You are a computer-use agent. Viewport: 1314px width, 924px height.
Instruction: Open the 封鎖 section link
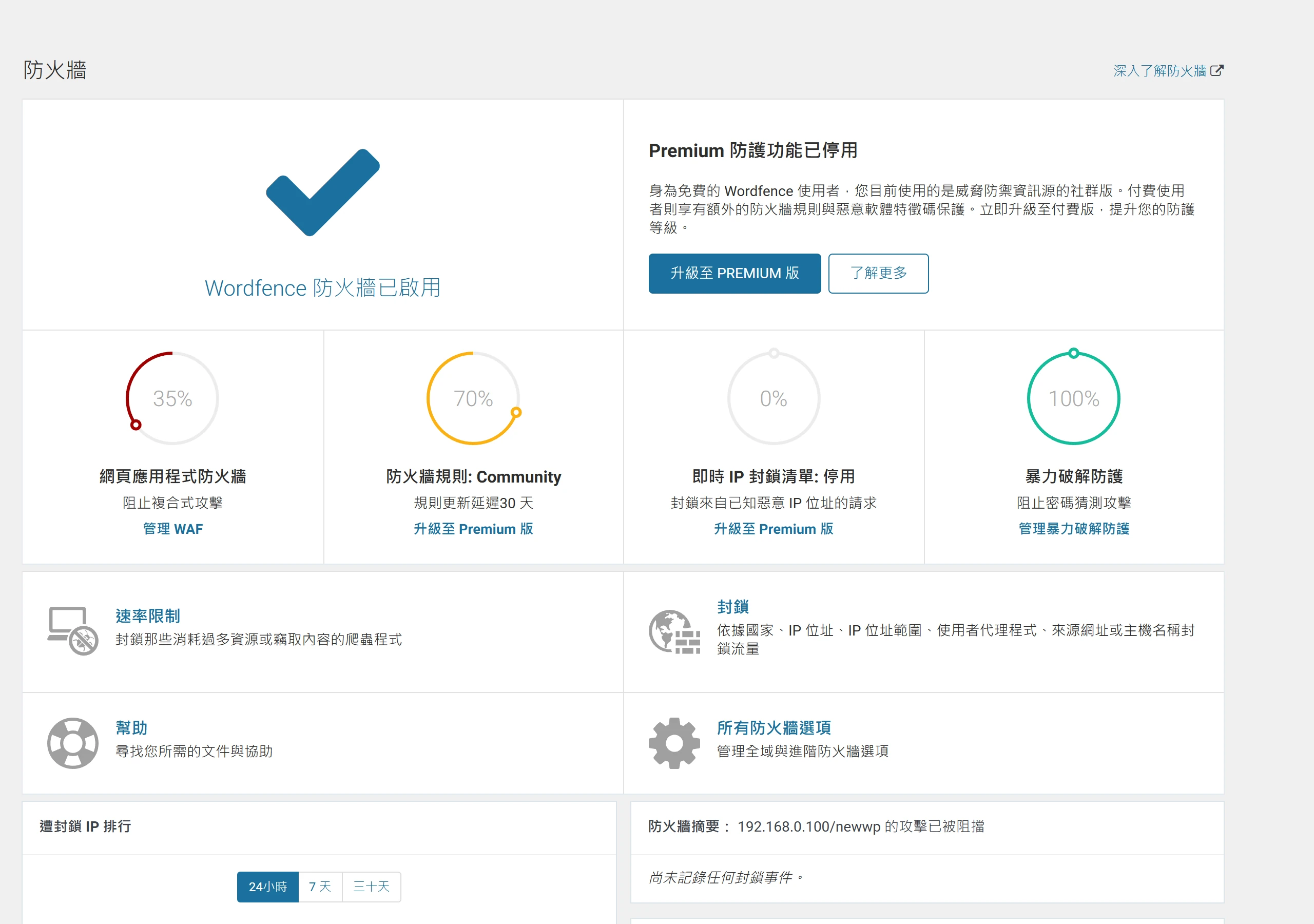click(x=732, y=606)
